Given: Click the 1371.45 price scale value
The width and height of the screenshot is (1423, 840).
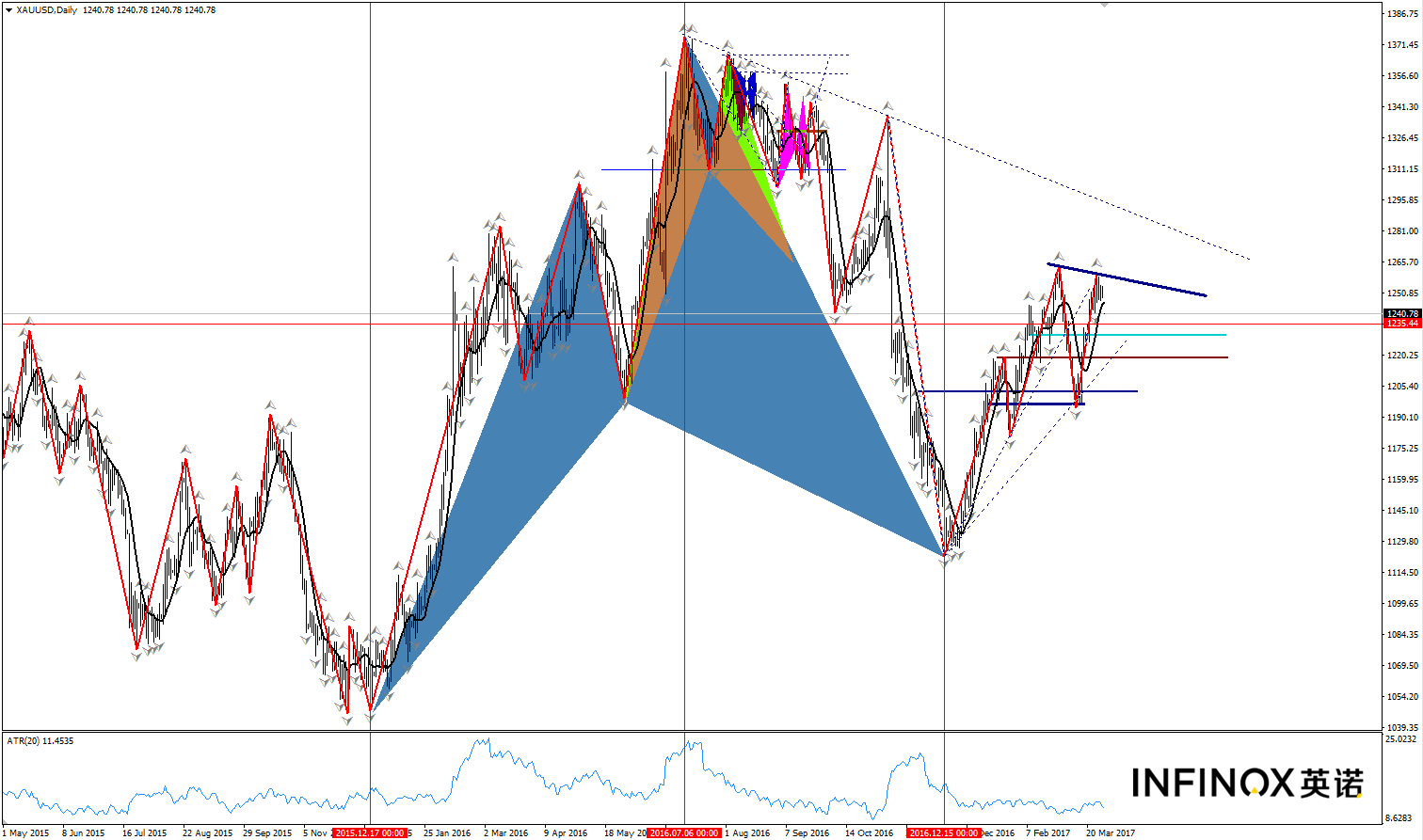Looking at the screenshot, I should pos(1402,45).
